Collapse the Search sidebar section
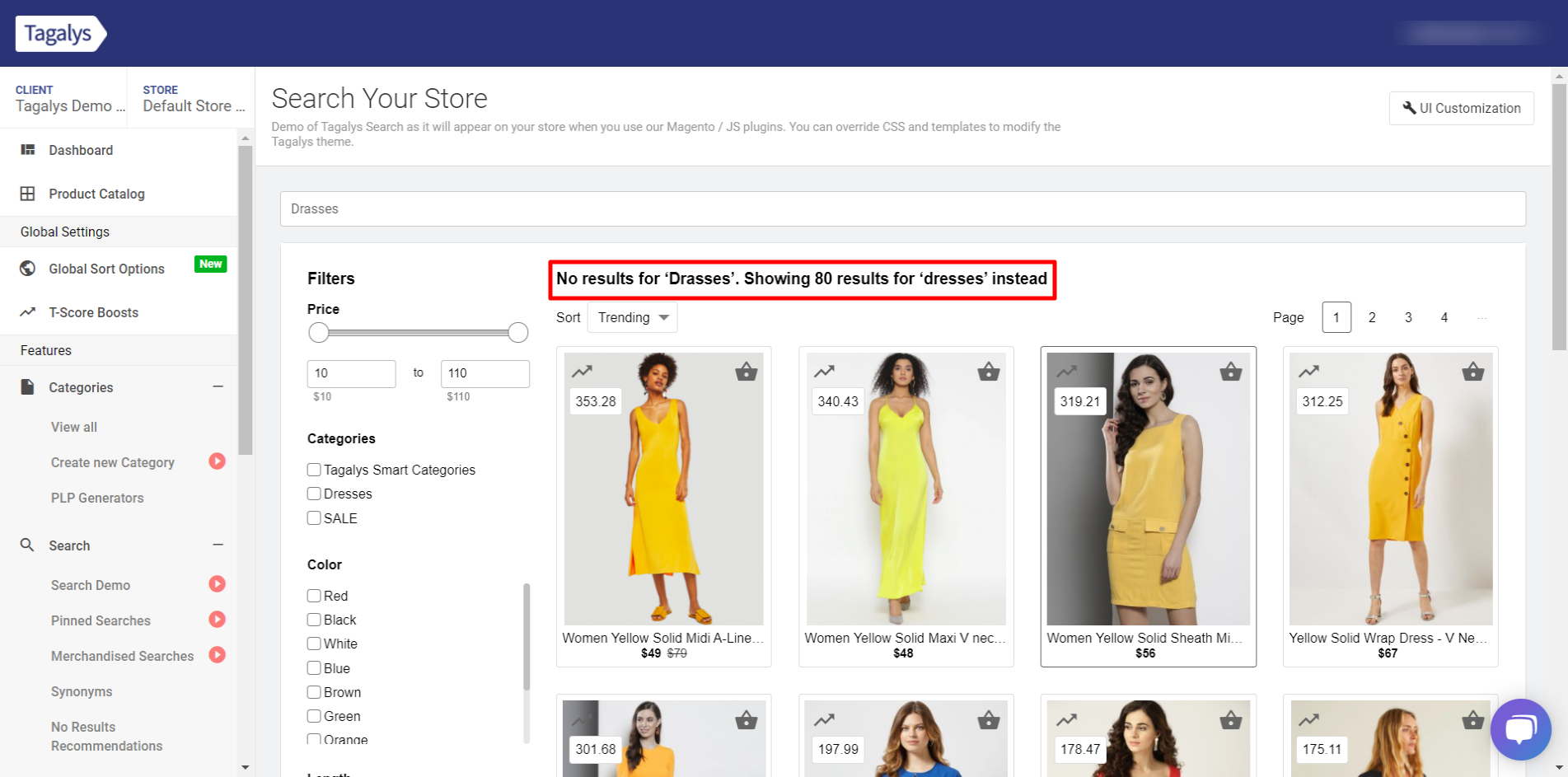This screenshot has height=777, width=1568. [x=218, y=545]
